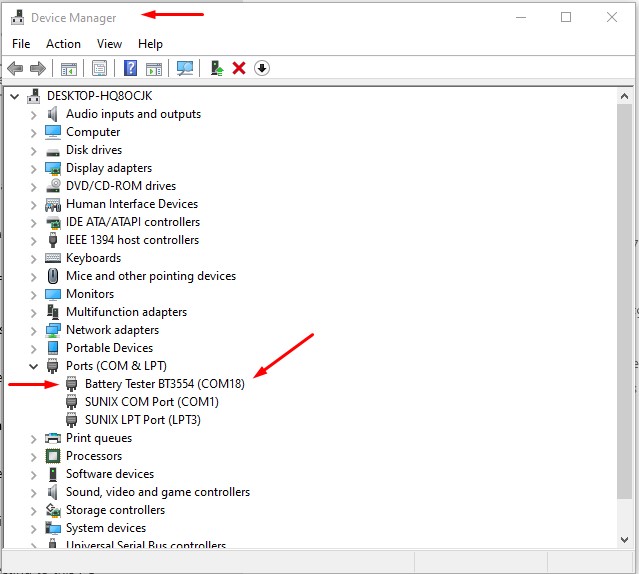The height and width of the screenshot is (574, 639).
Task: Select the Ports (COM & LPT) label
Action: [116, 366]
